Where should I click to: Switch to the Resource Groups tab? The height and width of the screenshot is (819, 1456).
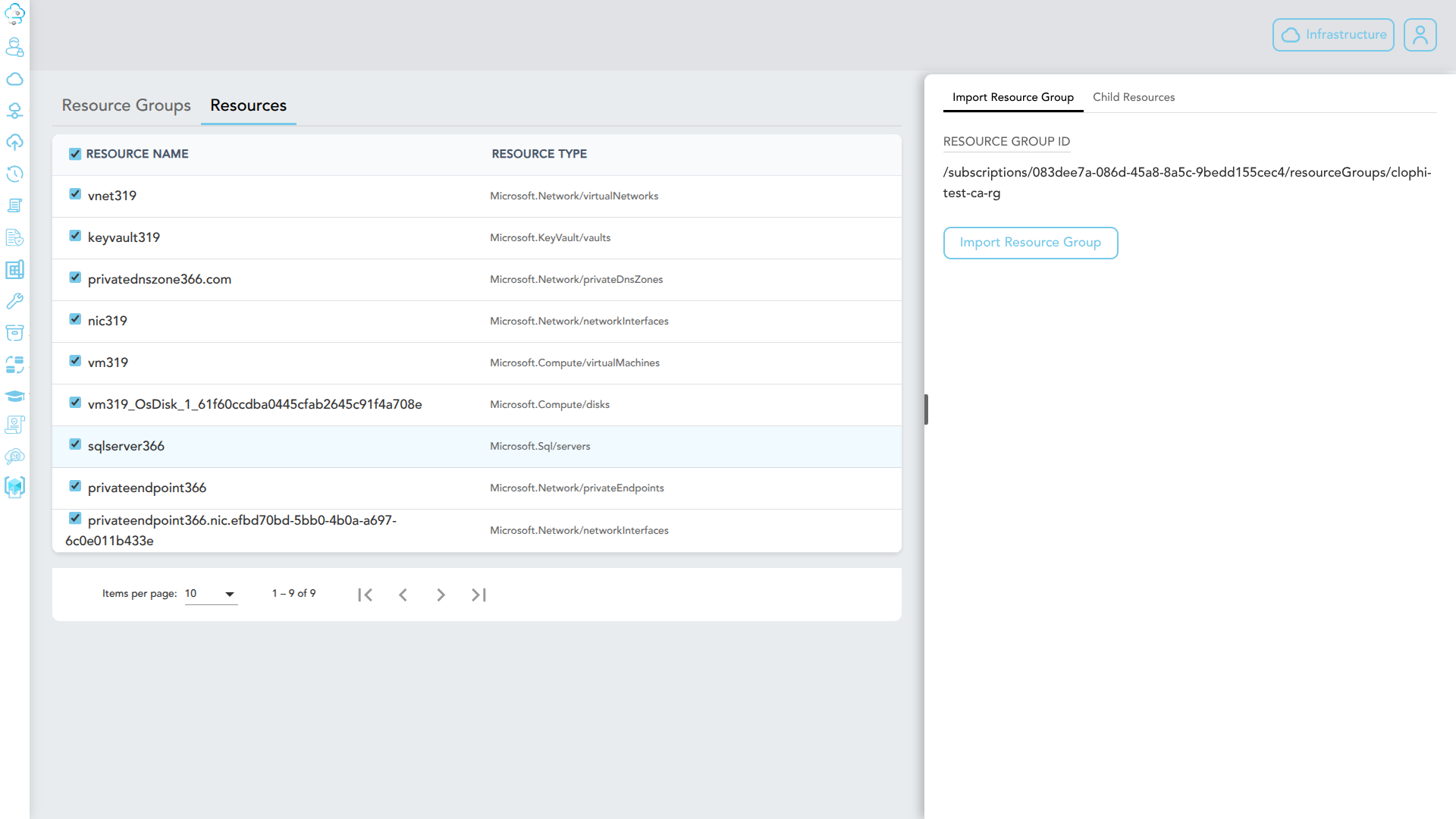coord(126,105)
